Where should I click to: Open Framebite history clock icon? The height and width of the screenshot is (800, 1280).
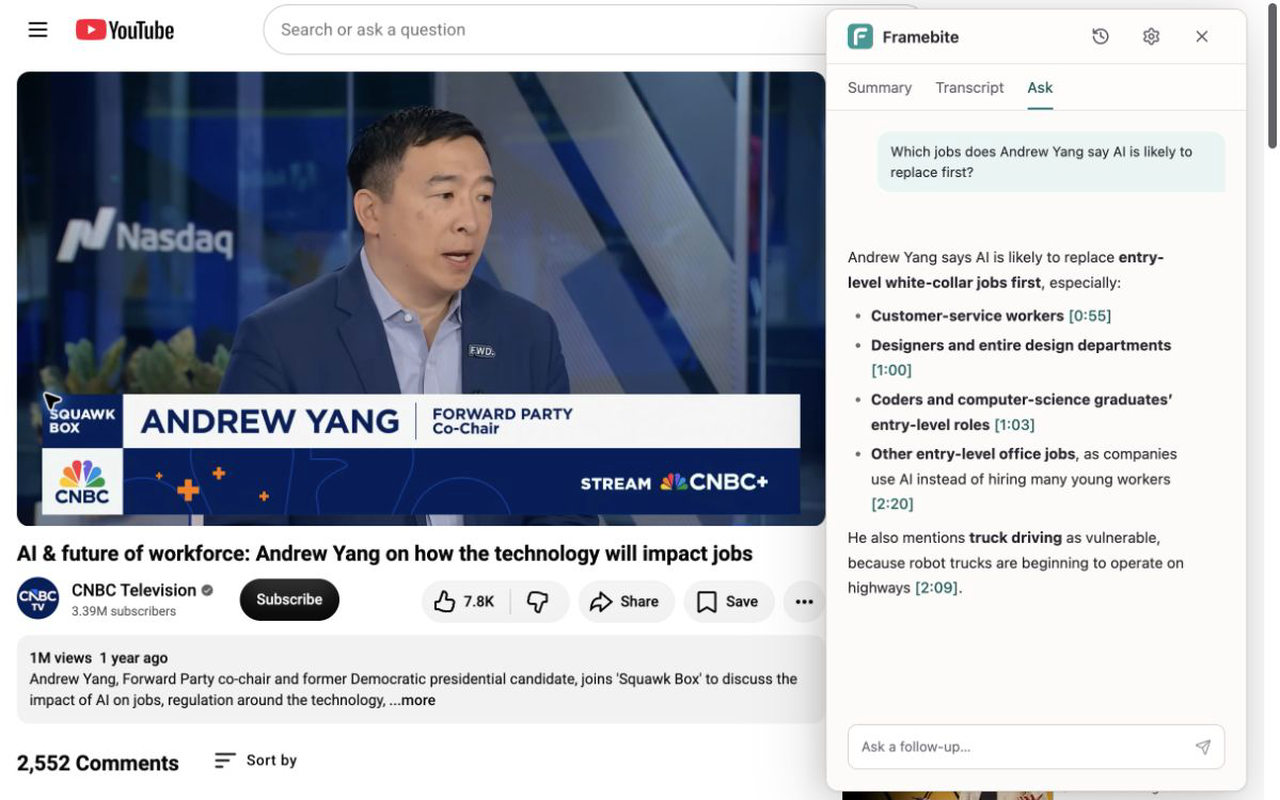point(1100,37)
